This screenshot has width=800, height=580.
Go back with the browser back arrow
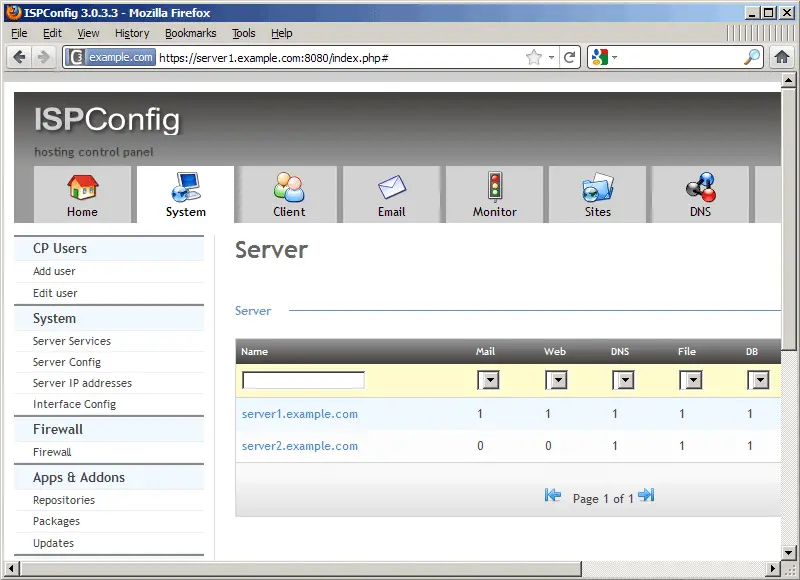pyautogui.click(x=19, y=57)
